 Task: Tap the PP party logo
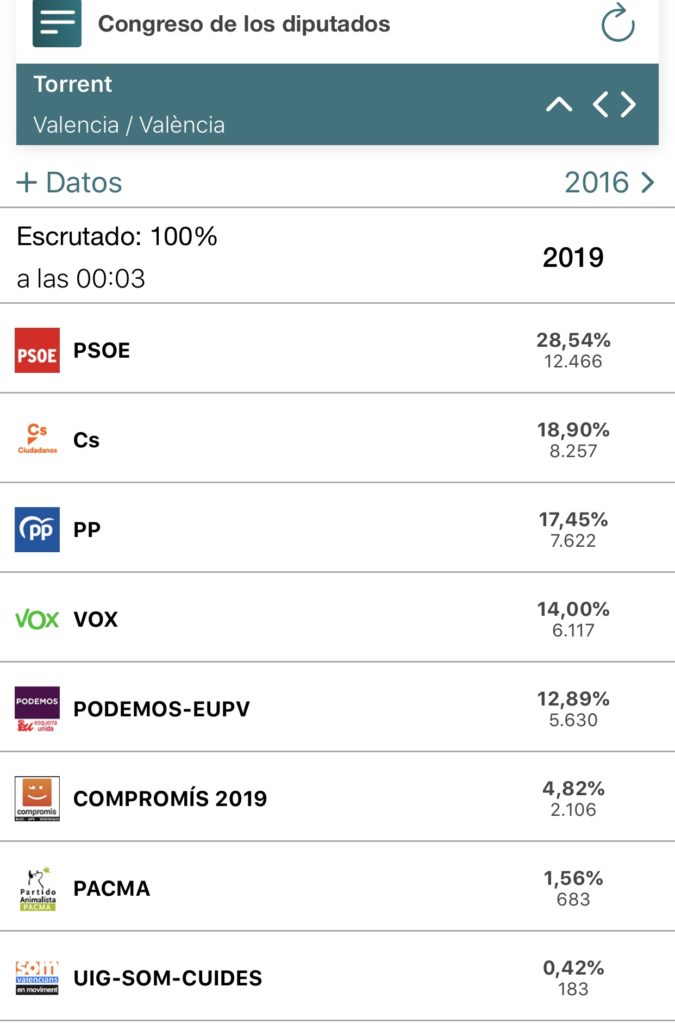click(37, 529)
